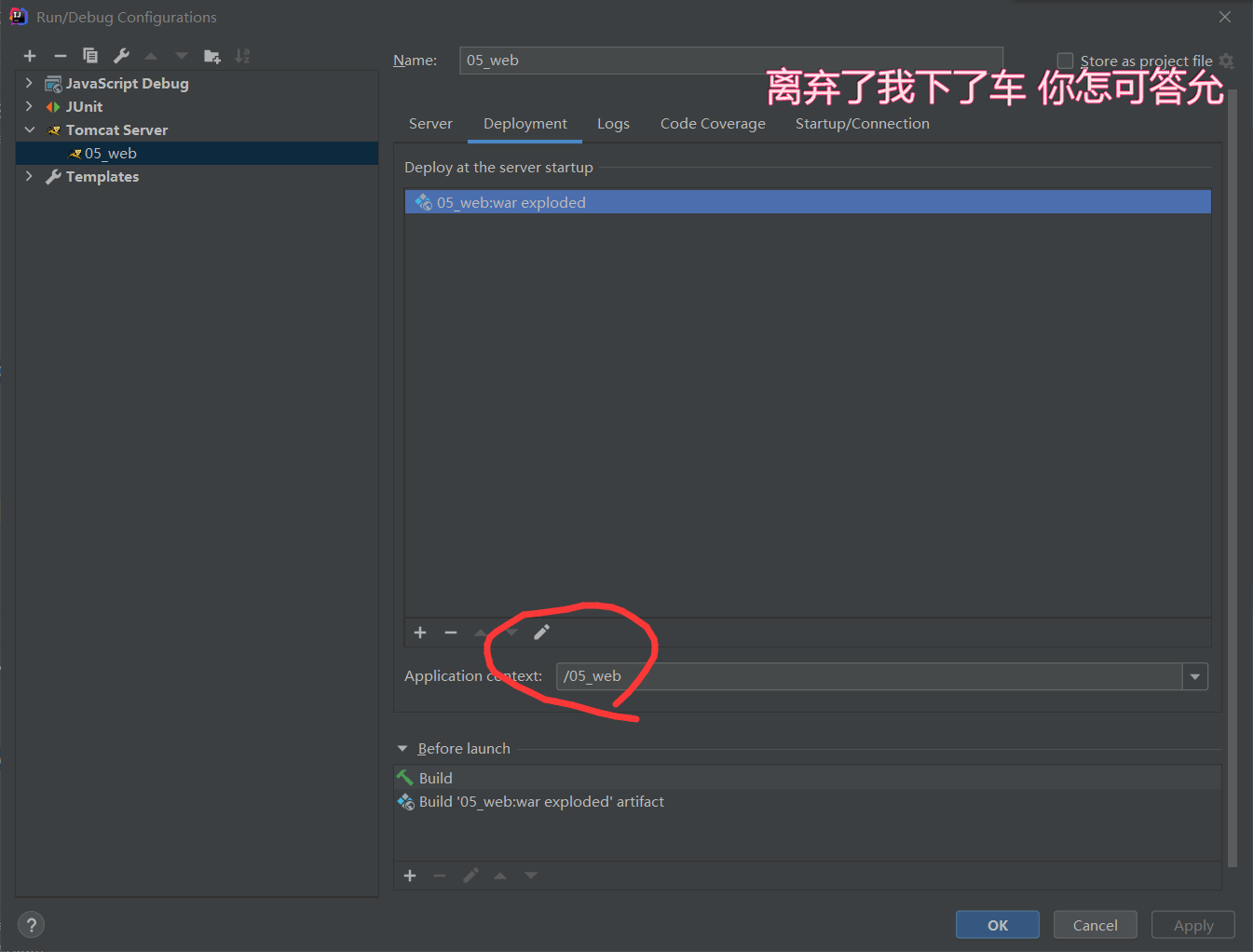Remove artifact from deploy list
Image resolution: width=1253 pixels, height=952 pixels.
coord(451,632)
